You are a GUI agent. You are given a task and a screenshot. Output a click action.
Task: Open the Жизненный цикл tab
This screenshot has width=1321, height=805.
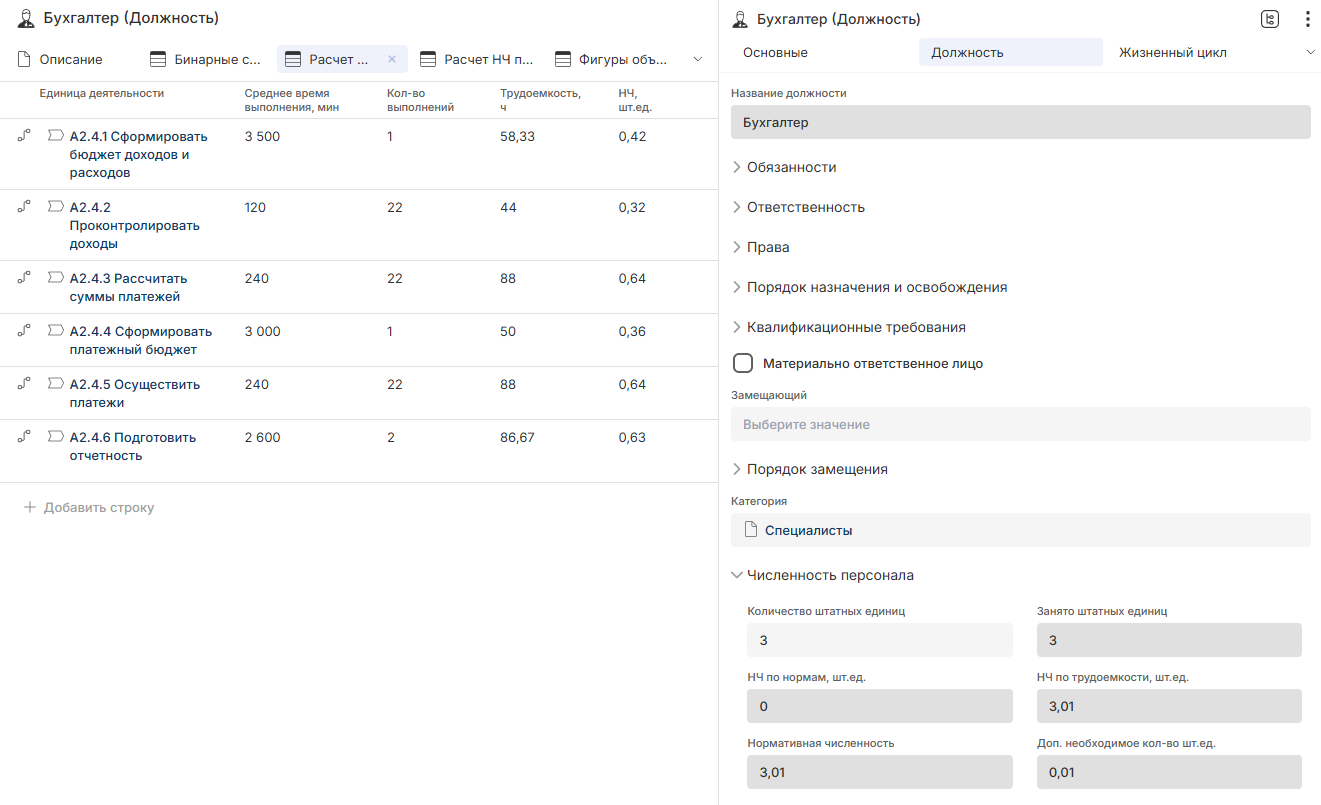point(1172,52)
